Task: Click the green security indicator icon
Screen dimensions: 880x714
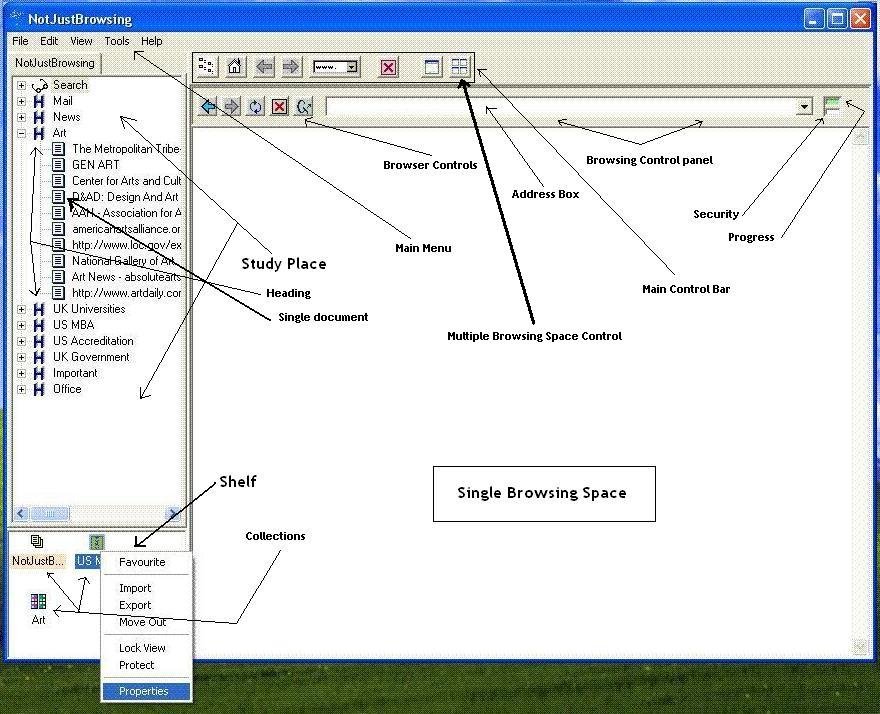Action: (831, 105)
